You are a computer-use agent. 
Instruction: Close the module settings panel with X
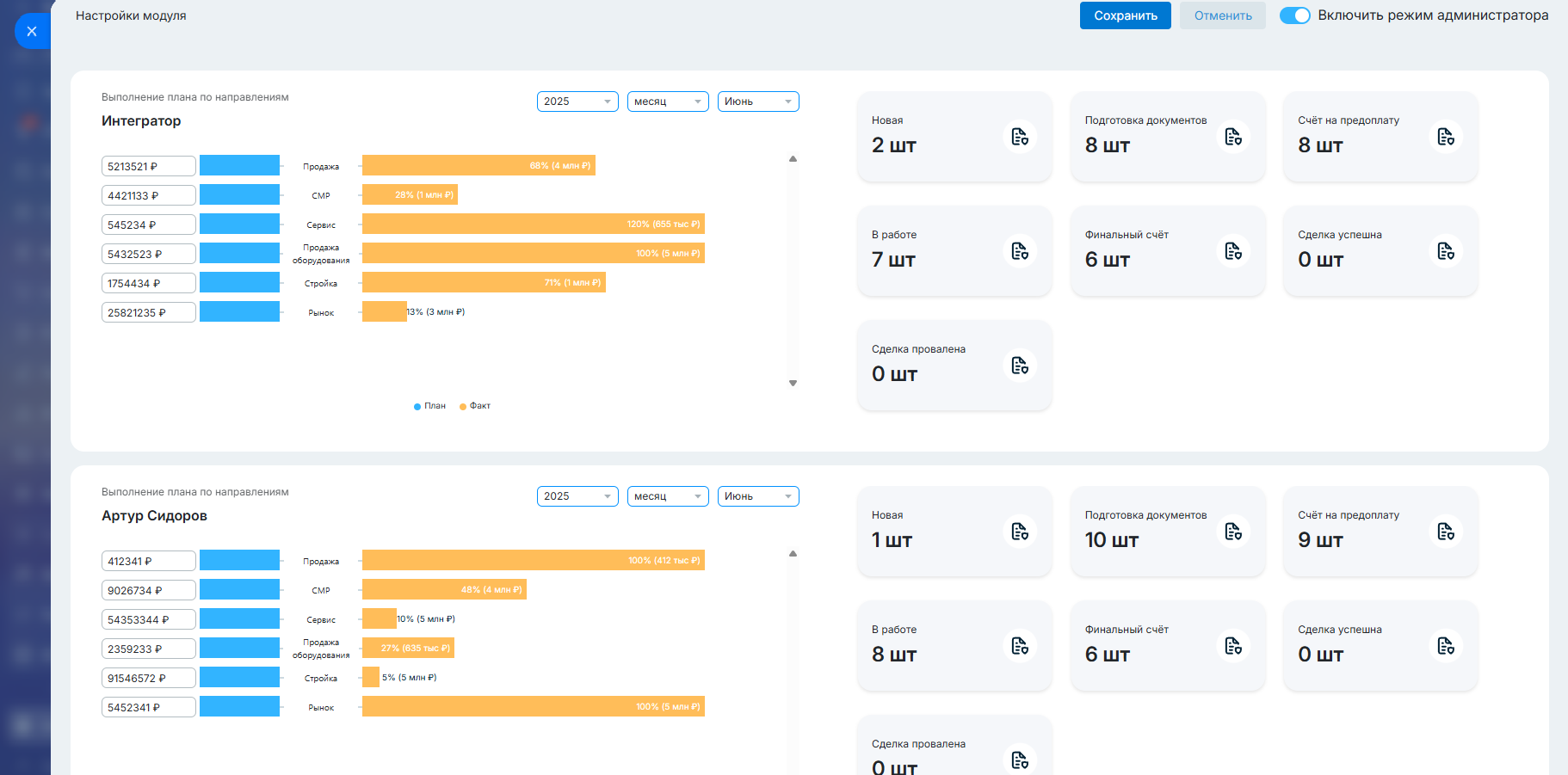click(32, 32)
